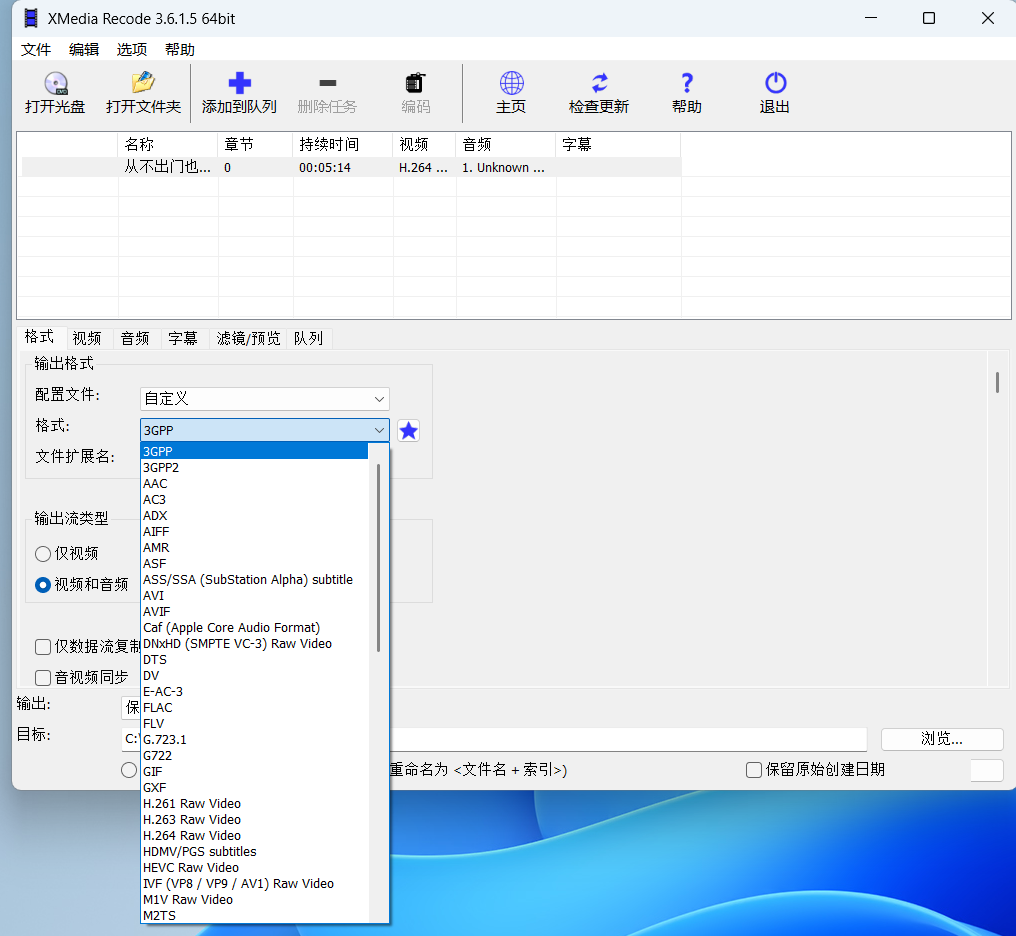Choose 3GPP2 from the format list

point(255,468)
